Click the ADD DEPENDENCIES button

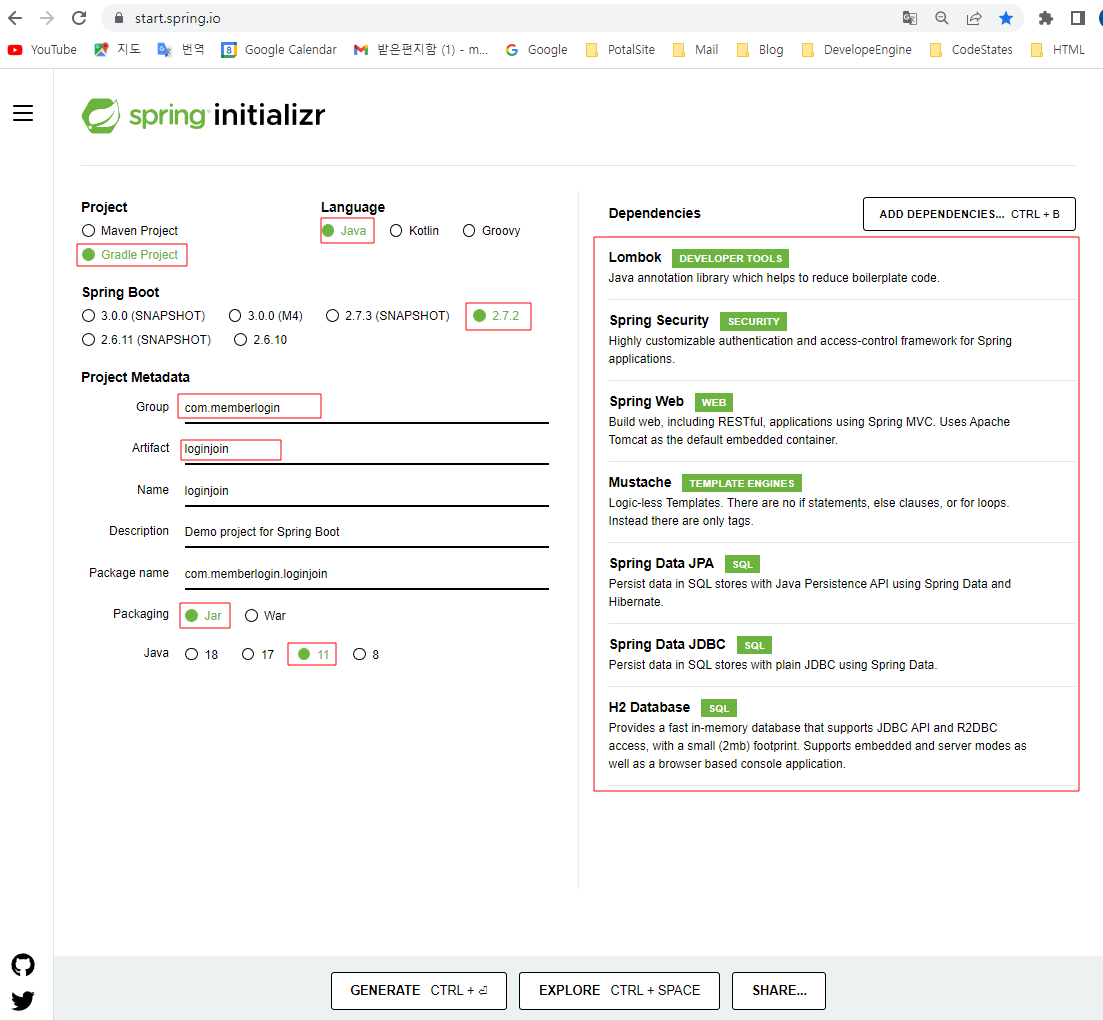click(969, 214)
